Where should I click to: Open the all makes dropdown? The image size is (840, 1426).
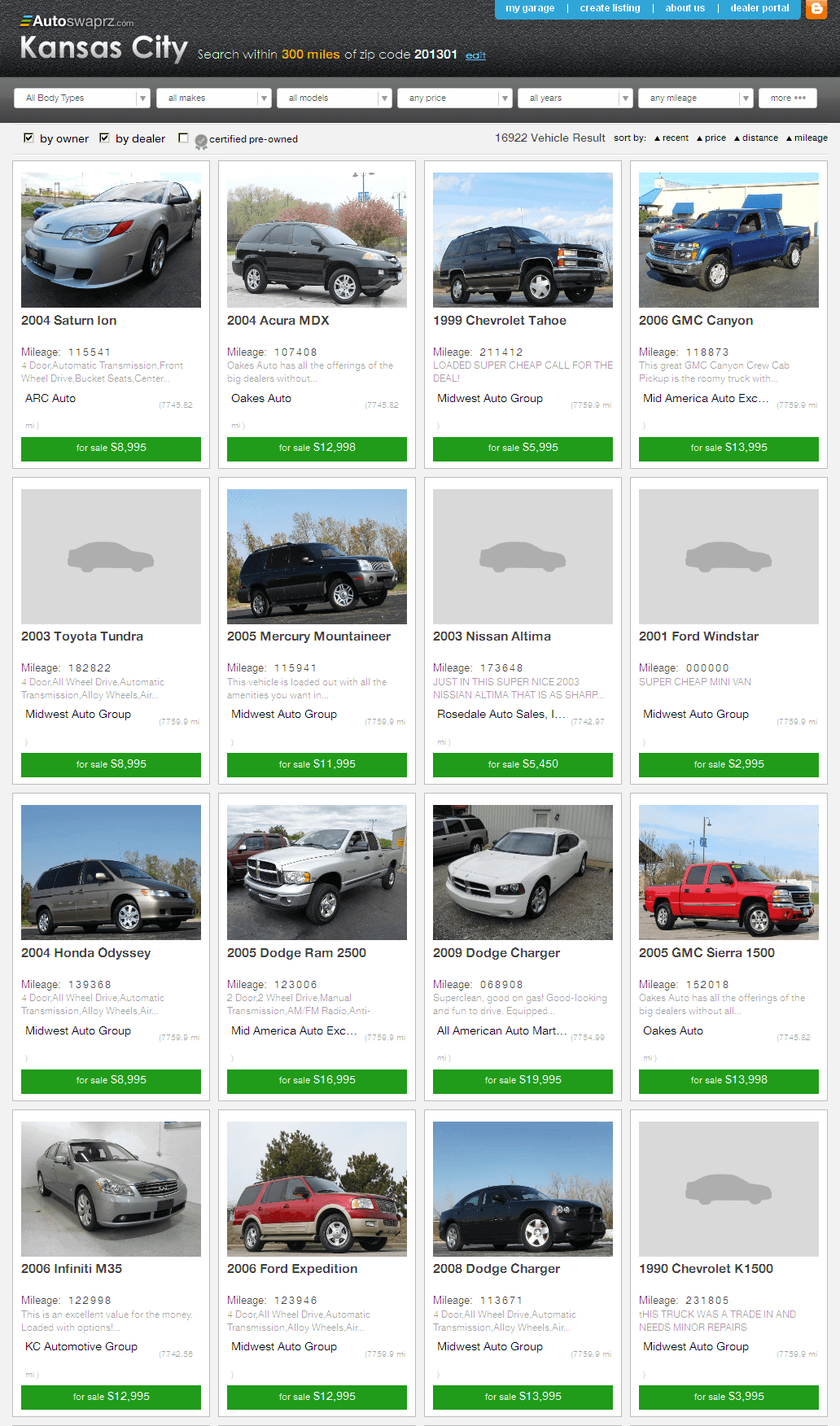point(213,98)
